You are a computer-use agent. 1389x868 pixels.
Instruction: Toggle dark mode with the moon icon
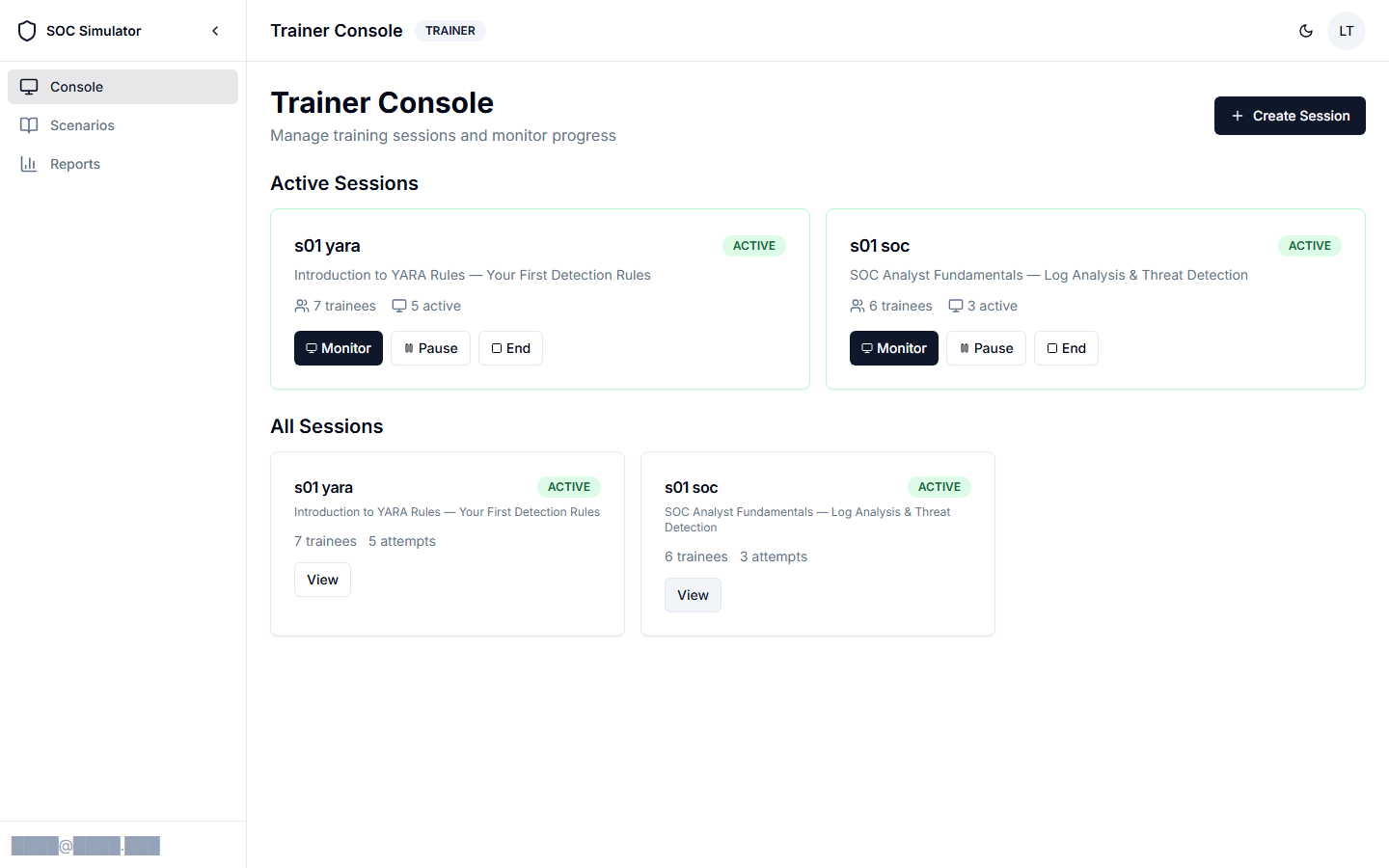[1306, 30]
